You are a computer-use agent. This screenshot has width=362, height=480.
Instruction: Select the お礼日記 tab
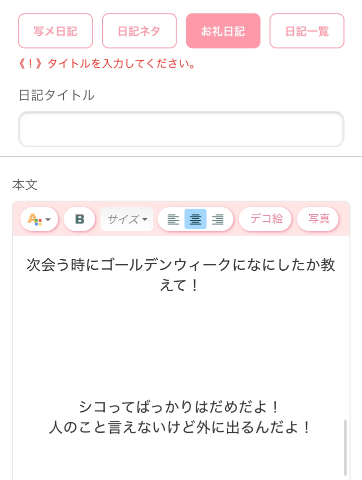223,31
